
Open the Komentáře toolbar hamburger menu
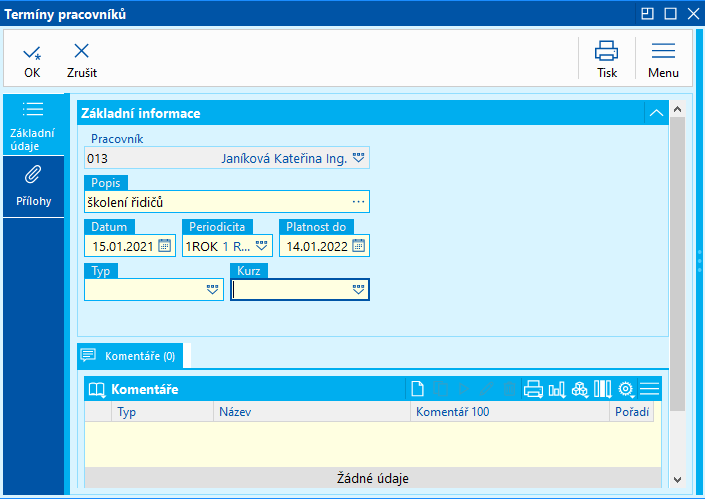click(x=649, y=389)
